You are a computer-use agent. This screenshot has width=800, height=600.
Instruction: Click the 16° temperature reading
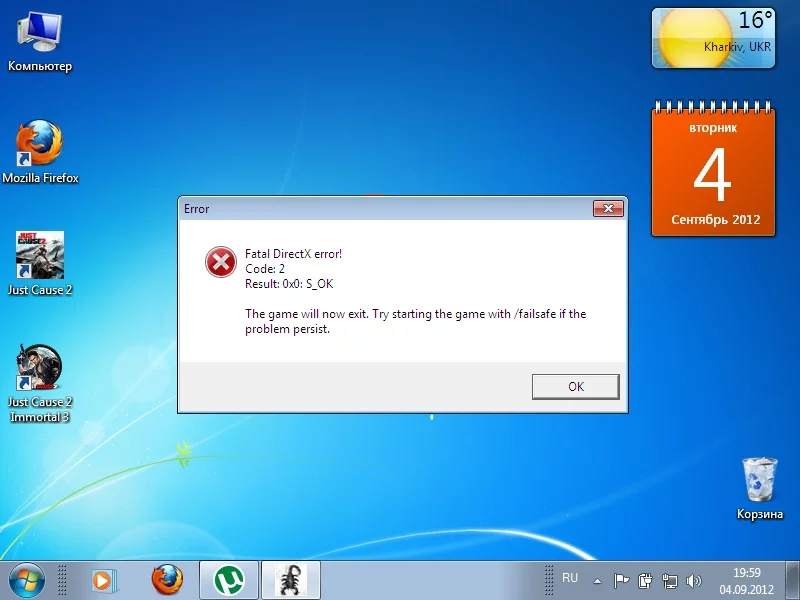[x=756, y=20]
